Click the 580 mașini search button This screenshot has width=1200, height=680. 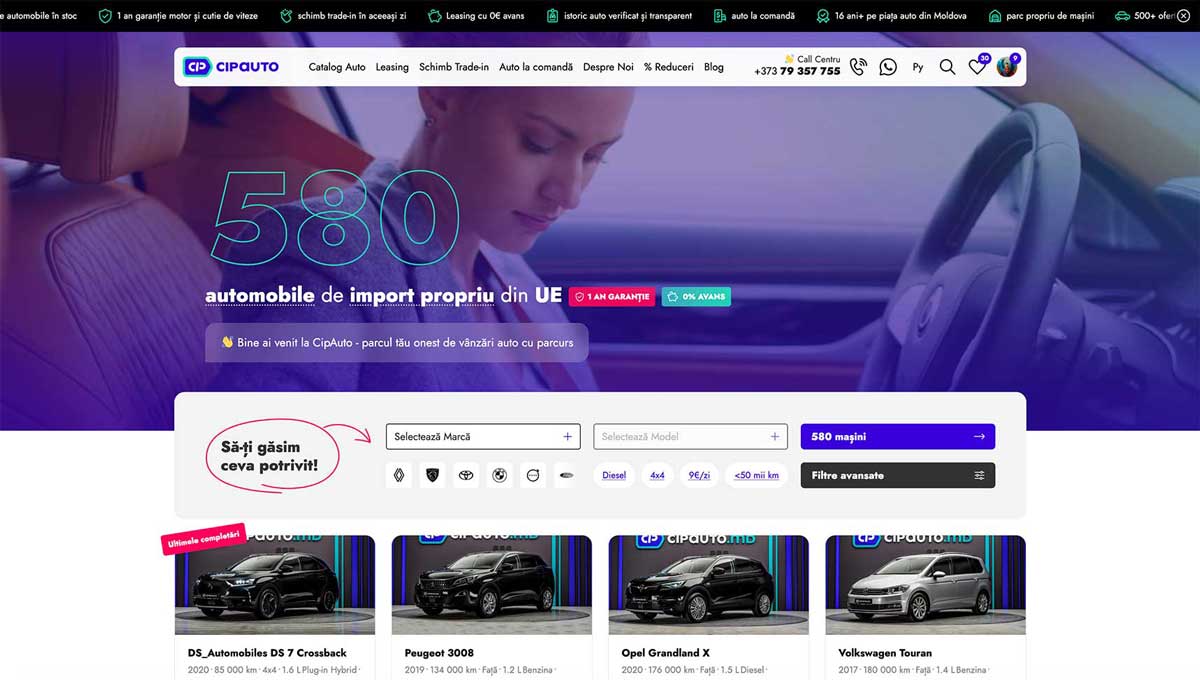[x=897, y=436]
